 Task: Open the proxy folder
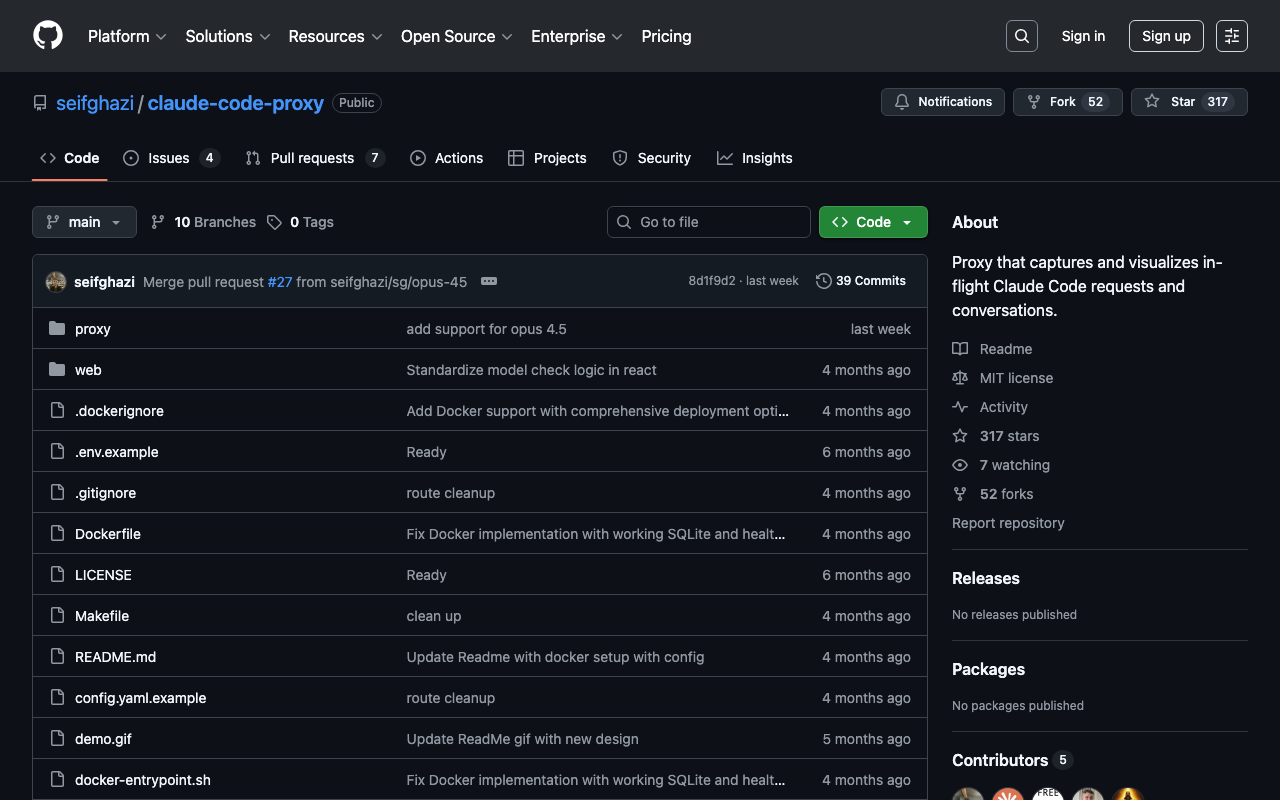(92, 329)
